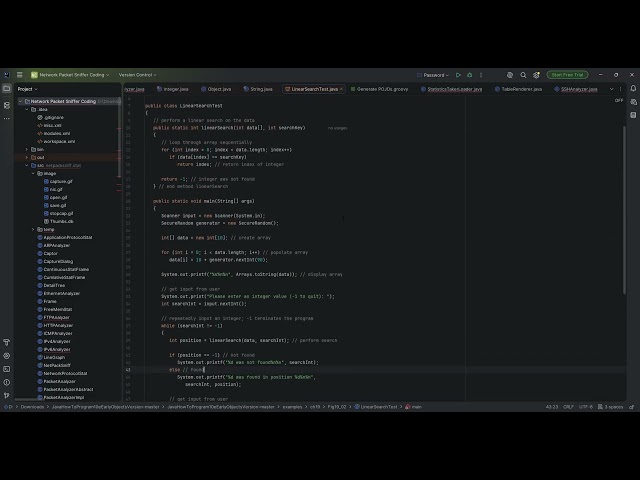This screenshot has width=640, height=480.
Task: Open the Password run configuration dropdown
Action: pos(433,75)
